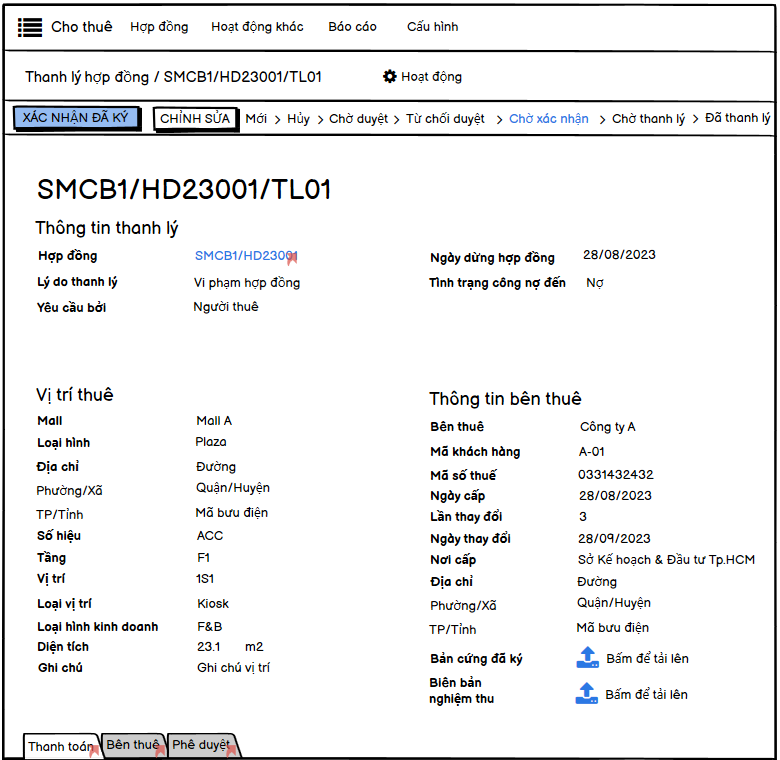Select the Chờ xác nhận status stage
Viewport: 780px width, 760px height.
pos(549,119)
